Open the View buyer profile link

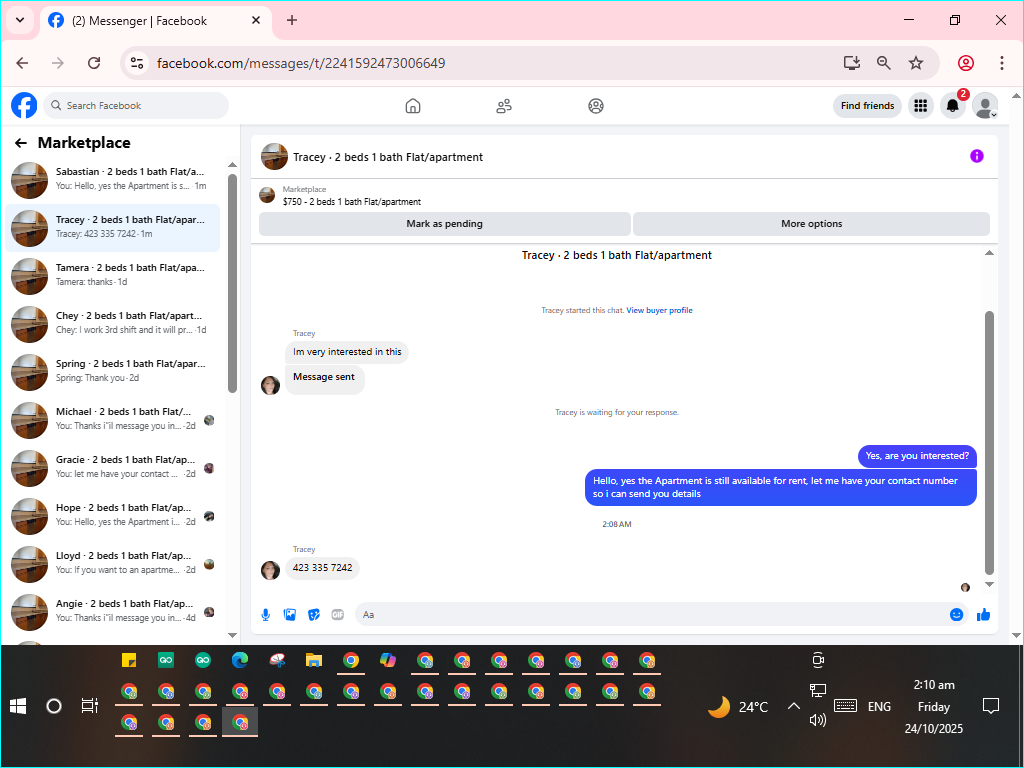click(659, 310)
